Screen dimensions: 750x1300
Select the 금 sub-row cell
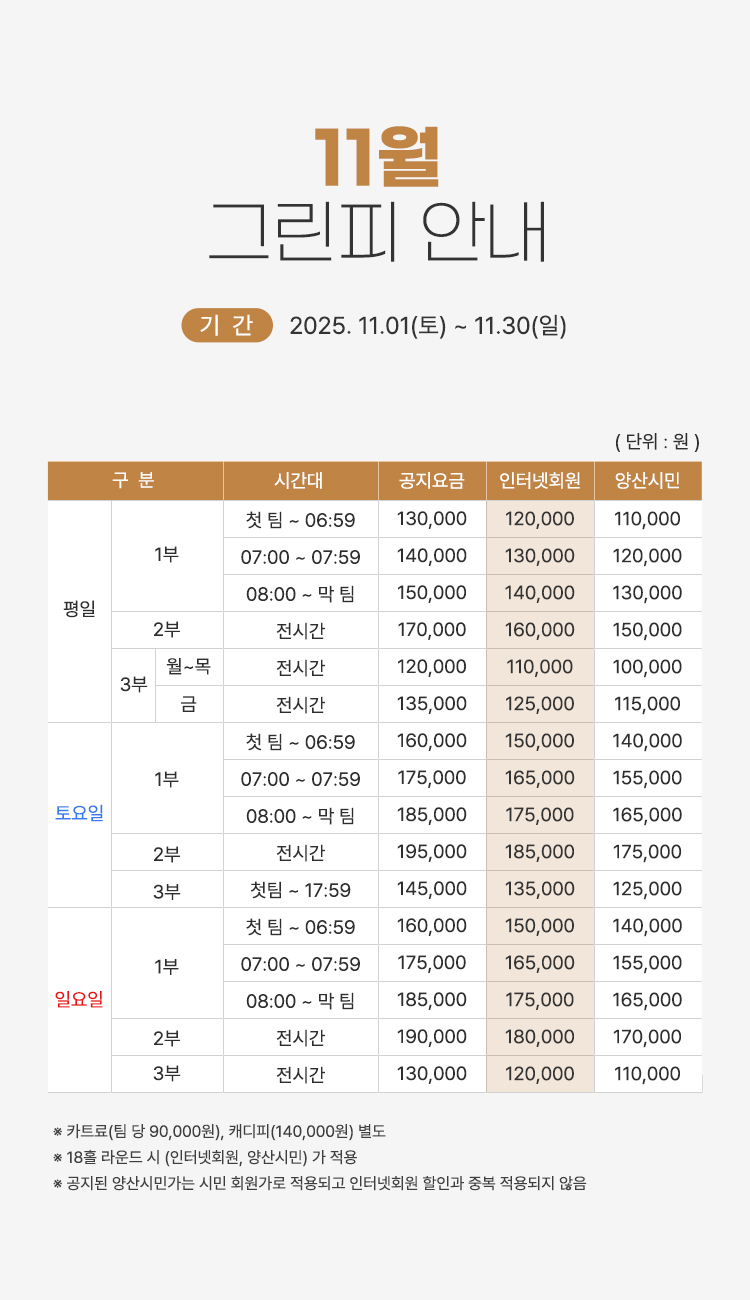coord(188,703)
